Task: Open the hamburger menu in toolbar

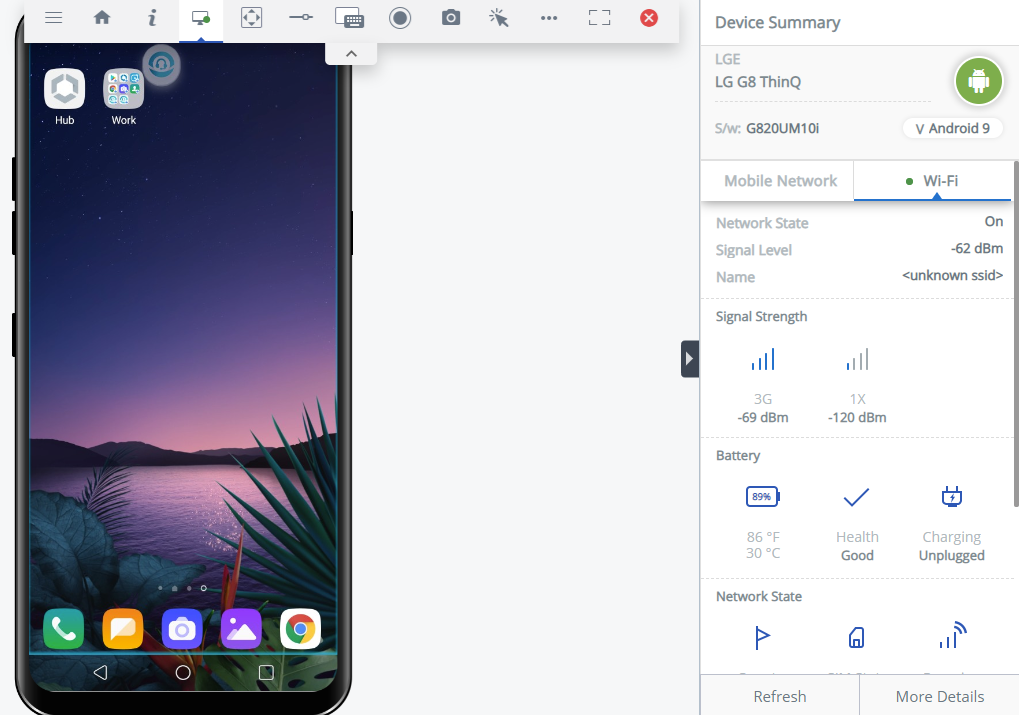Action: [x=54, y=18]
